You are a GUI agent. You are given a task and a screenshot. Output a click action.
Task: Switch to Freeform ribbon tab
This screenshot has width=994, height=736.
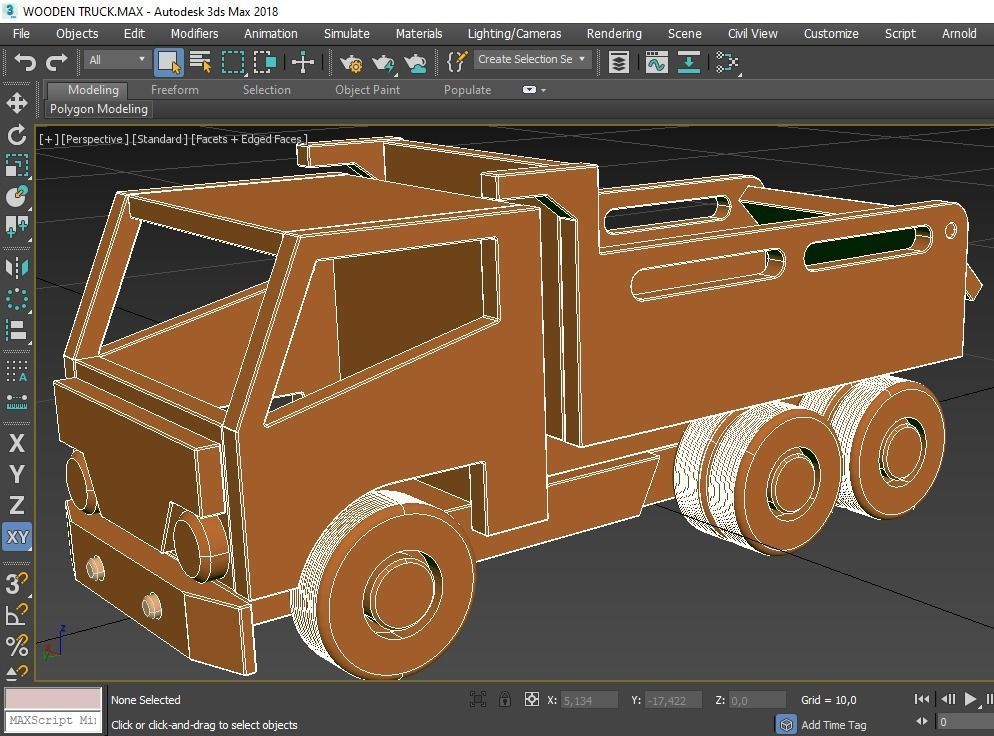click(174, 90)
